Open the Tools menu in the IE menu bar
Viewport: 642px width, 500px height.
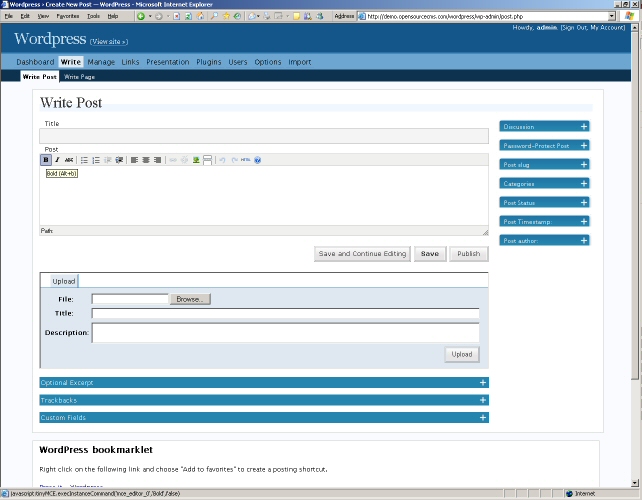click(x=93, y=16)
